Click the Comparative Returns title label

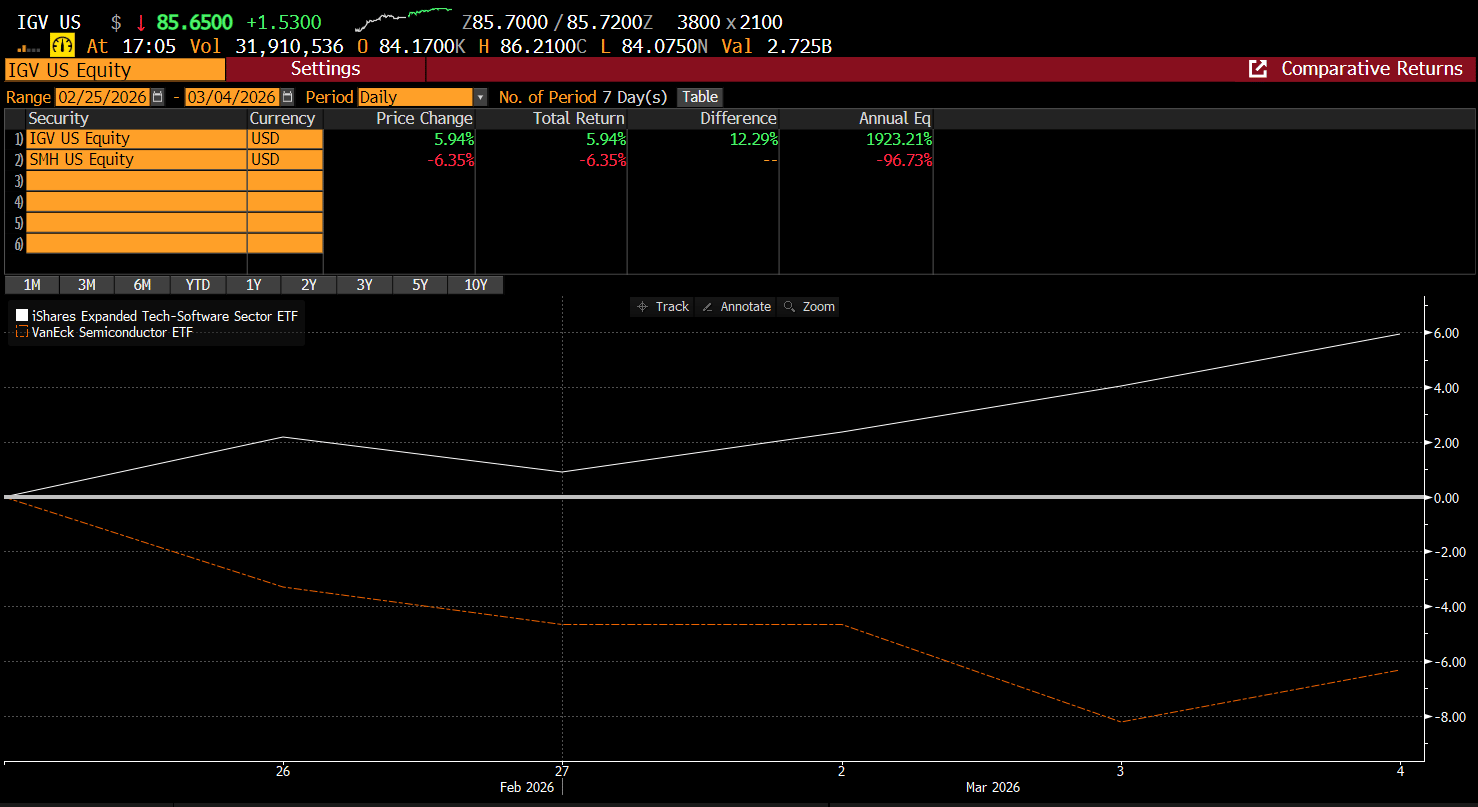pyautogui.click(x=1372, y=69)
